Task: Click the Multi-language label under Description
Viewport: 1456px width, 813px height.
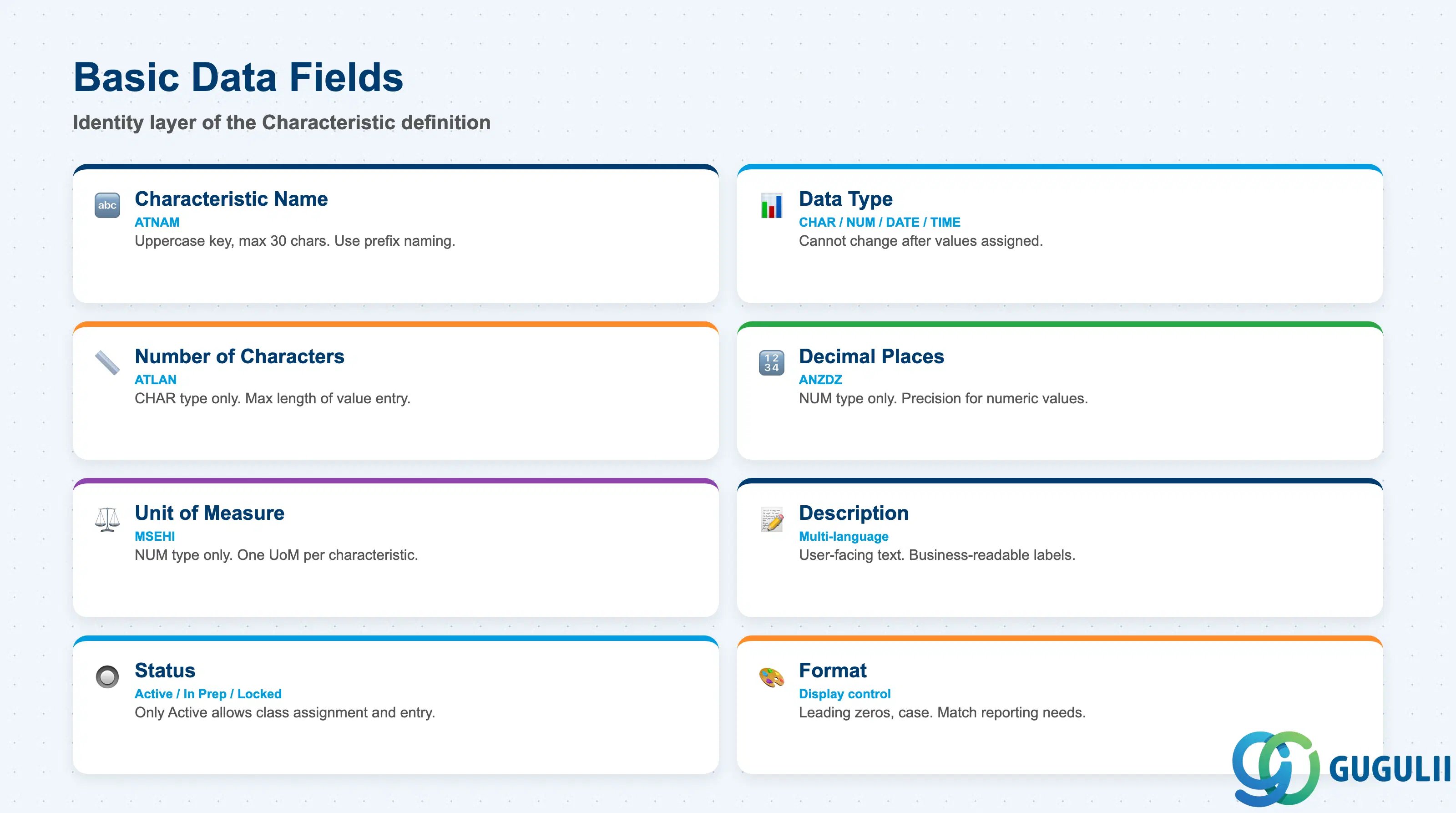Action: [x=843, y=536]
